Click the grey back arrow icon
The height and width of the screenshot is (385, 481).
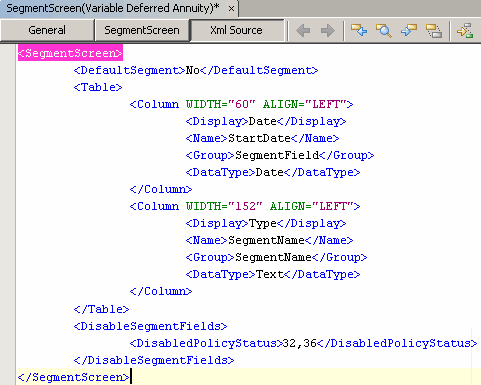tap(303, 31)
